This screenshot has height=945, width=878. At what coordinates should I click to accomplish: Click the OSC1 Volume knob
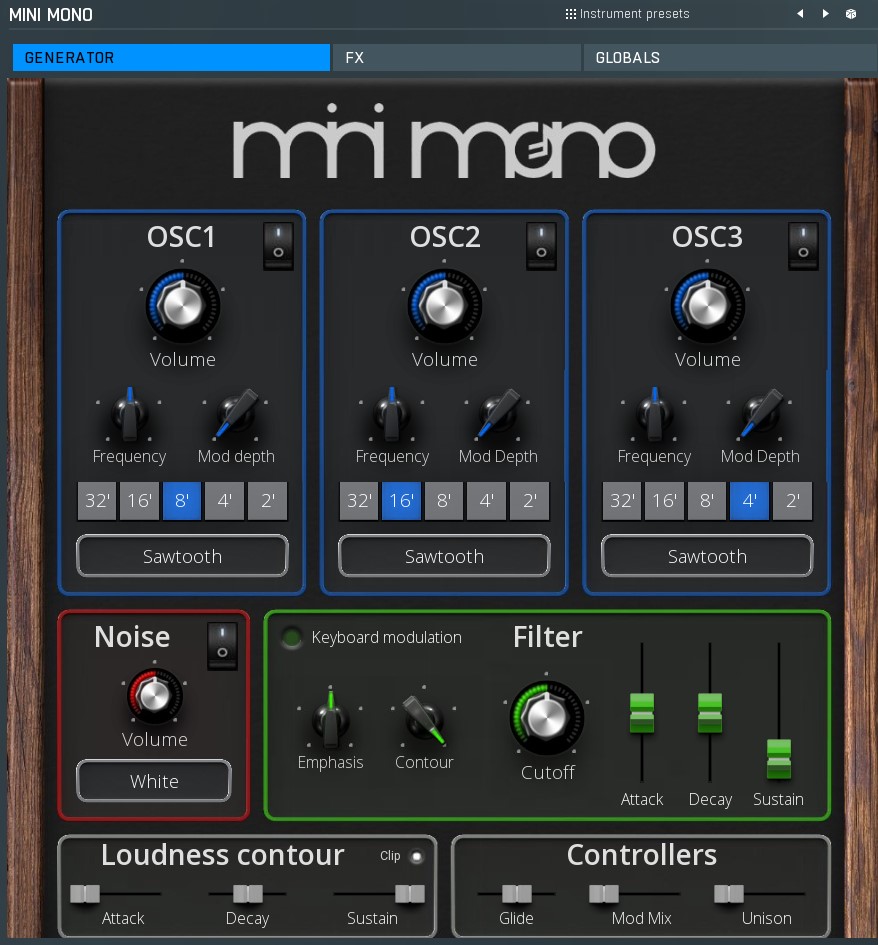pyautogui.click(x=183, y=306)
